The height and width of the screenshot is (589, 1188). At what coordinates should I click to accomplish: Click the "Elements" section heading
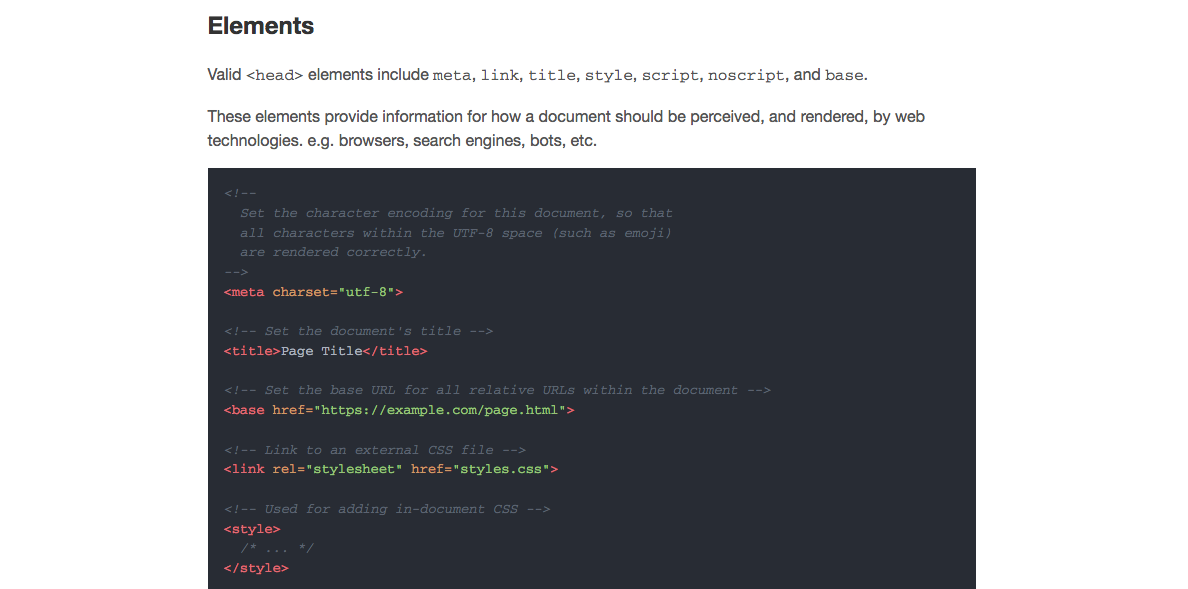(261, 26)
